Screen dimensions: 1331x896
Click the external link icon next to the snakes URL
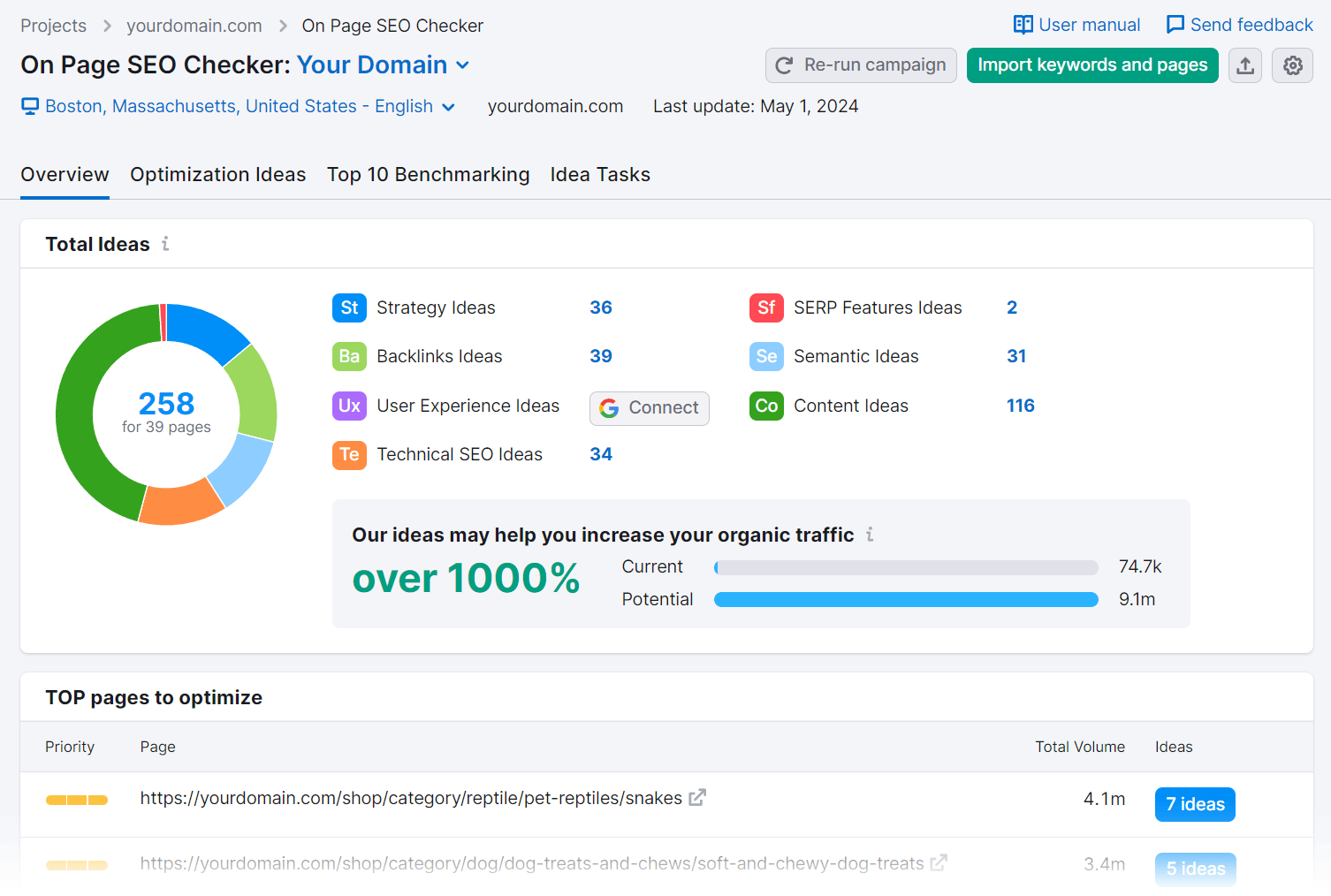[697, 796]
